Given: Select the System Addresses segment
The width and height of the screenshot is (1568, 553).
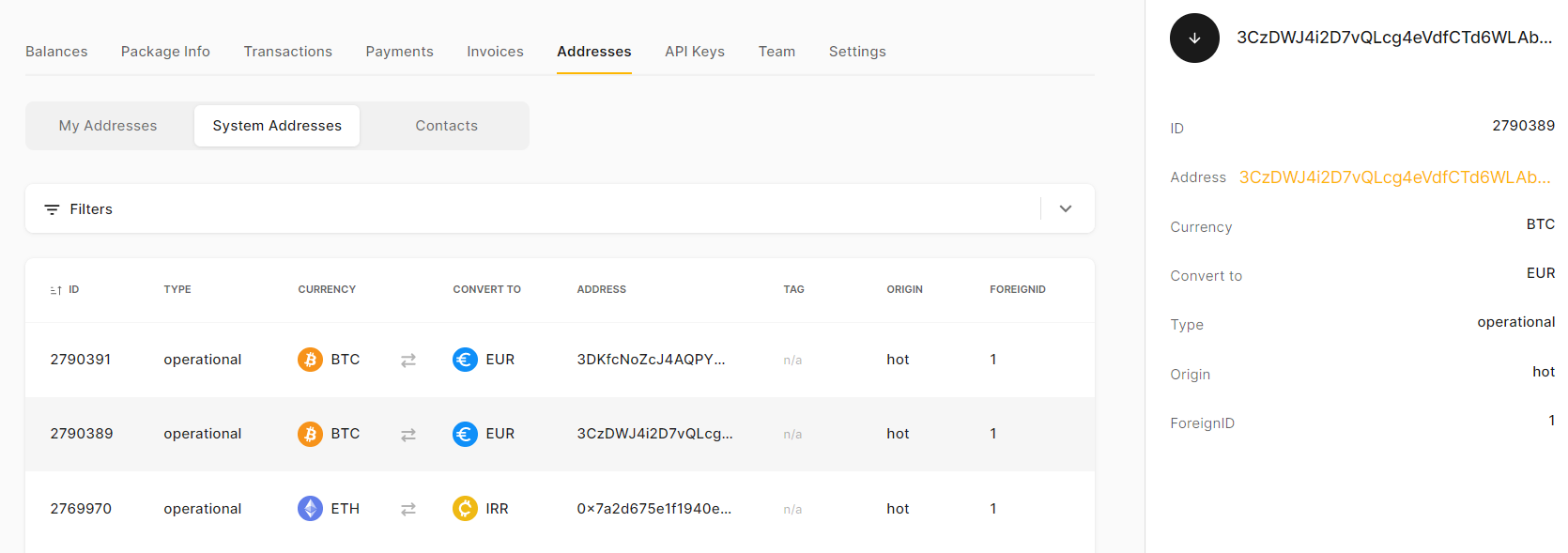Looking at the screenshot, I should coord(277,126).
